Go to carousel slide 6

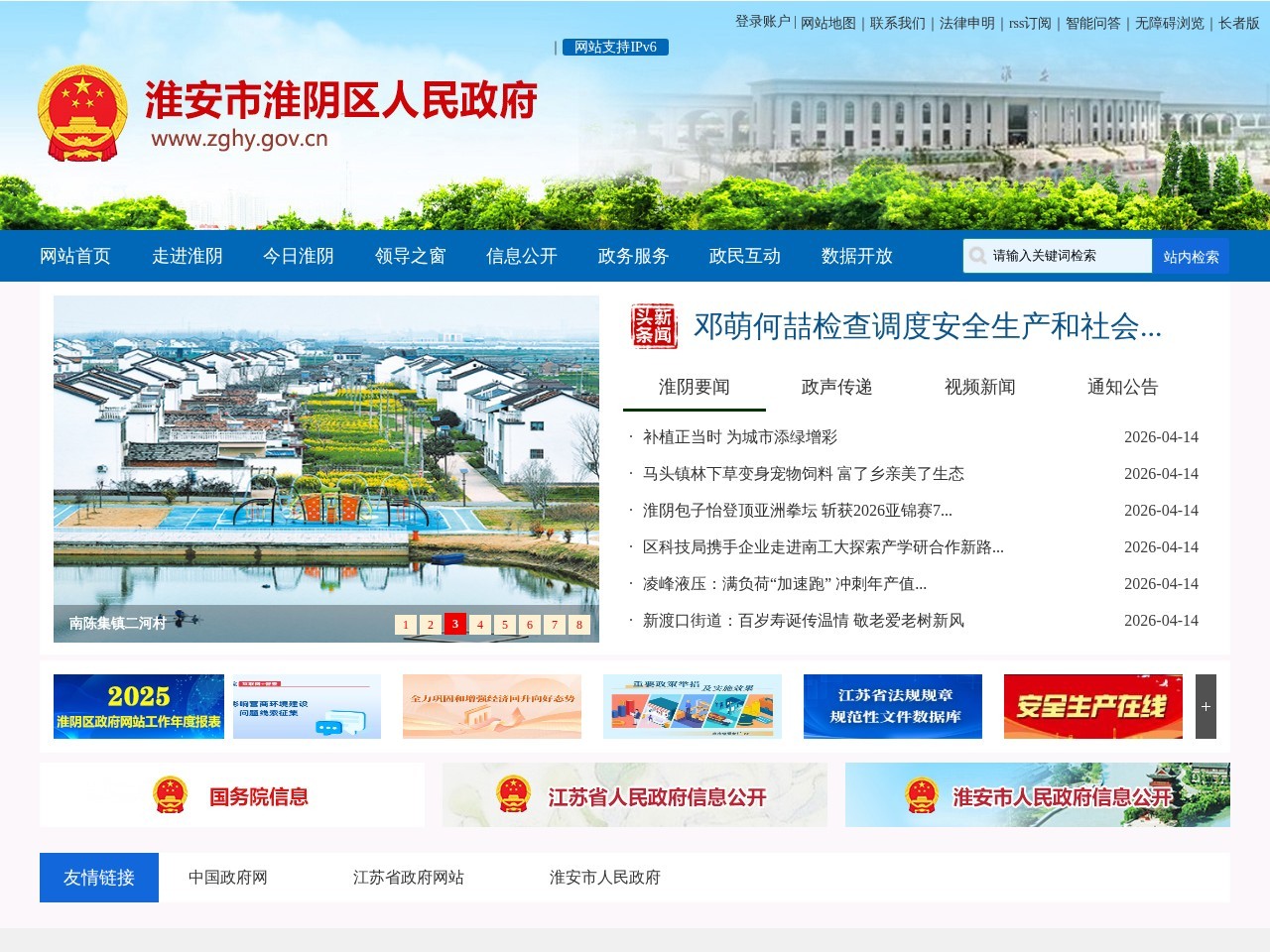pyautogui.click(x=530, y=624)
